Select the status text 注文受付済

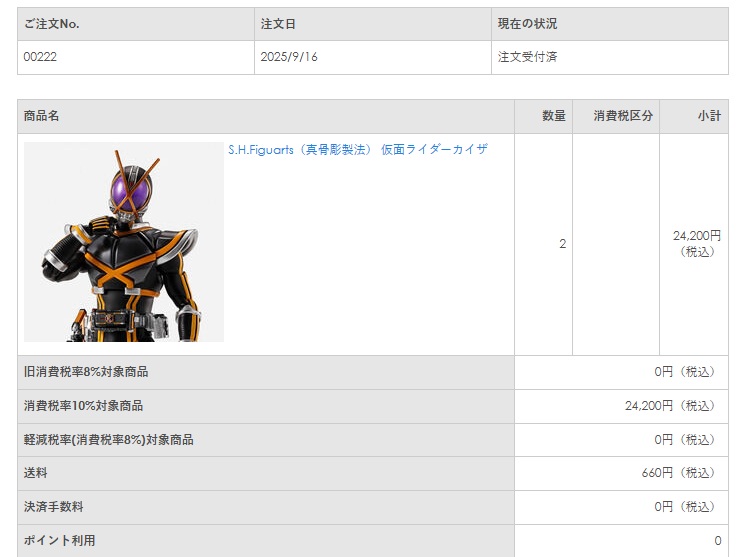[x=527, y=57]
